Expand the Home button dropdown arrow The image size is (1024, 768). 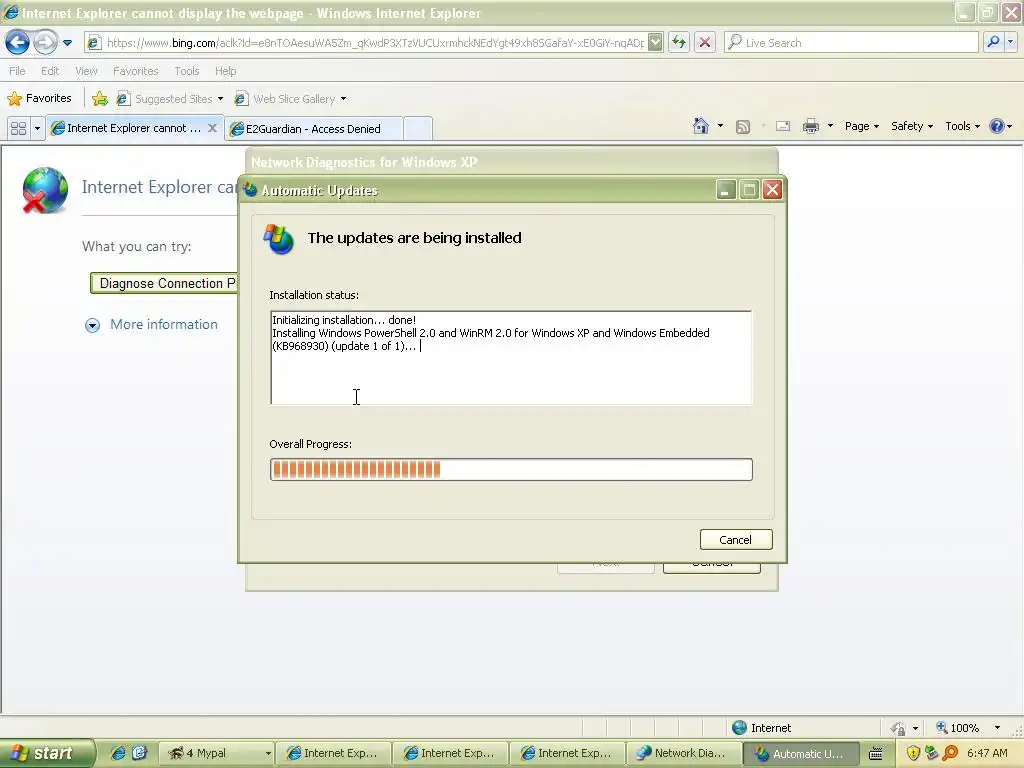(720, 126)
